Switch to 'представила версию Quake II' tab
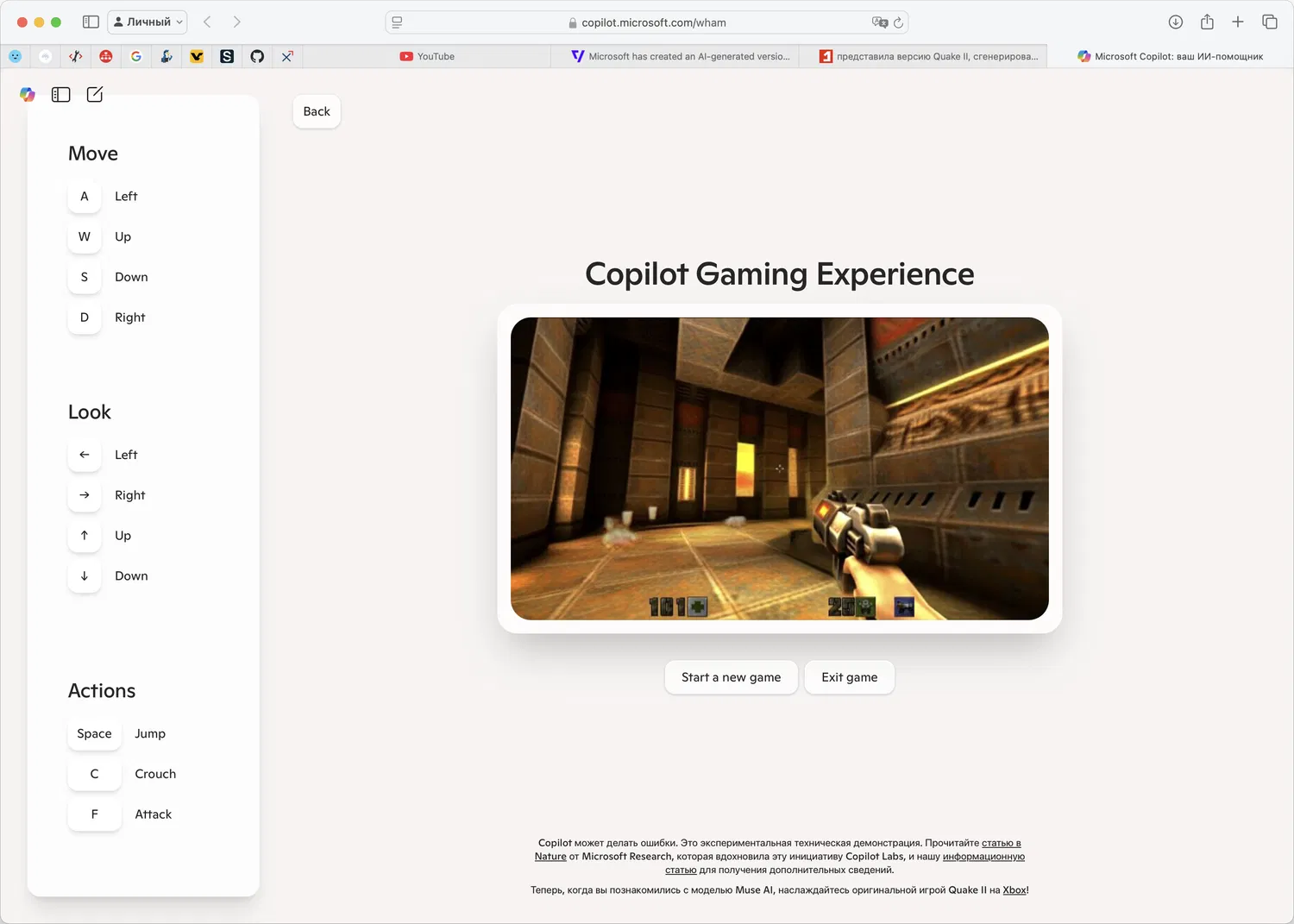Viewport: 1294px width, 924px height. tap(923, 56)
